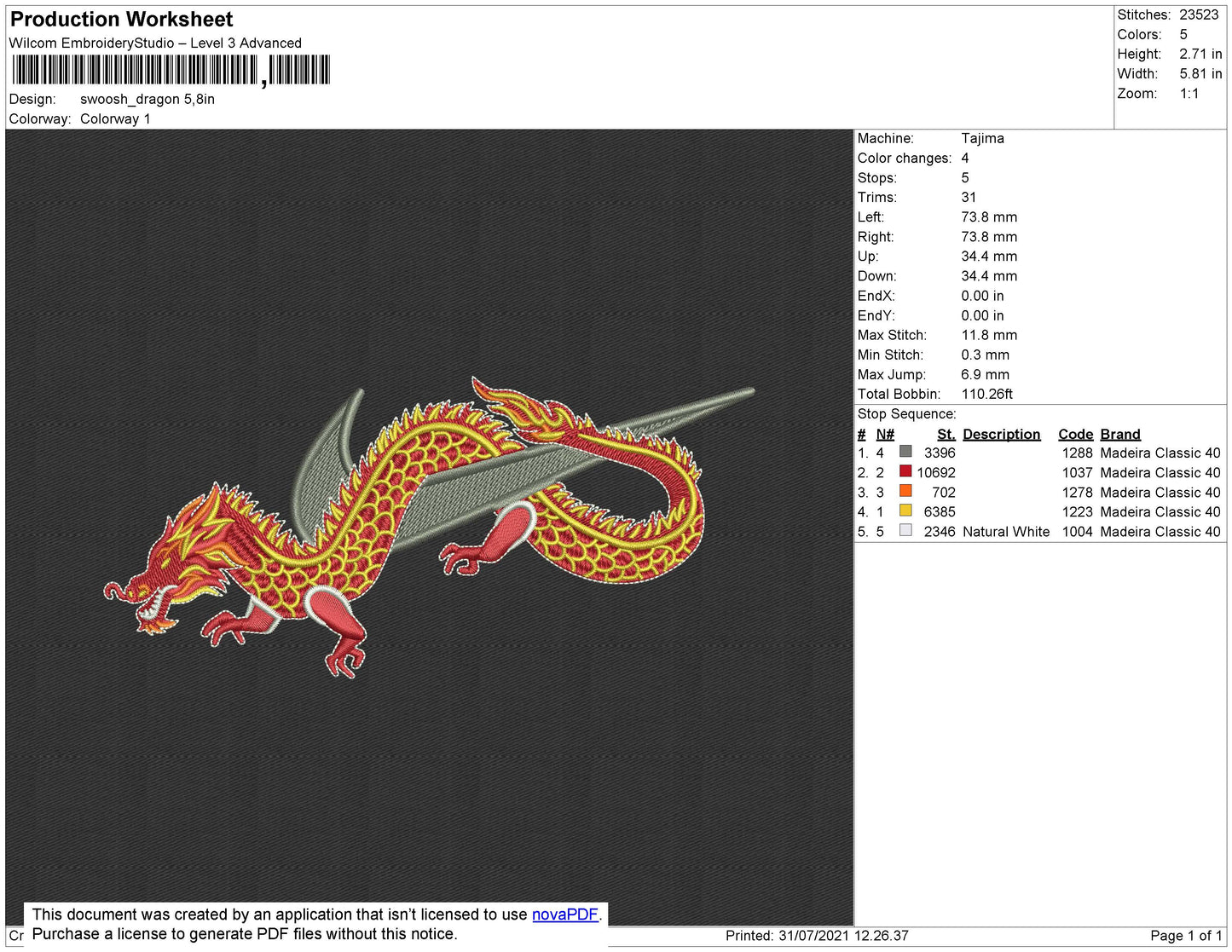1232x952 pixels.
Task: Click the Machine value Tajima
Action: 982,138
